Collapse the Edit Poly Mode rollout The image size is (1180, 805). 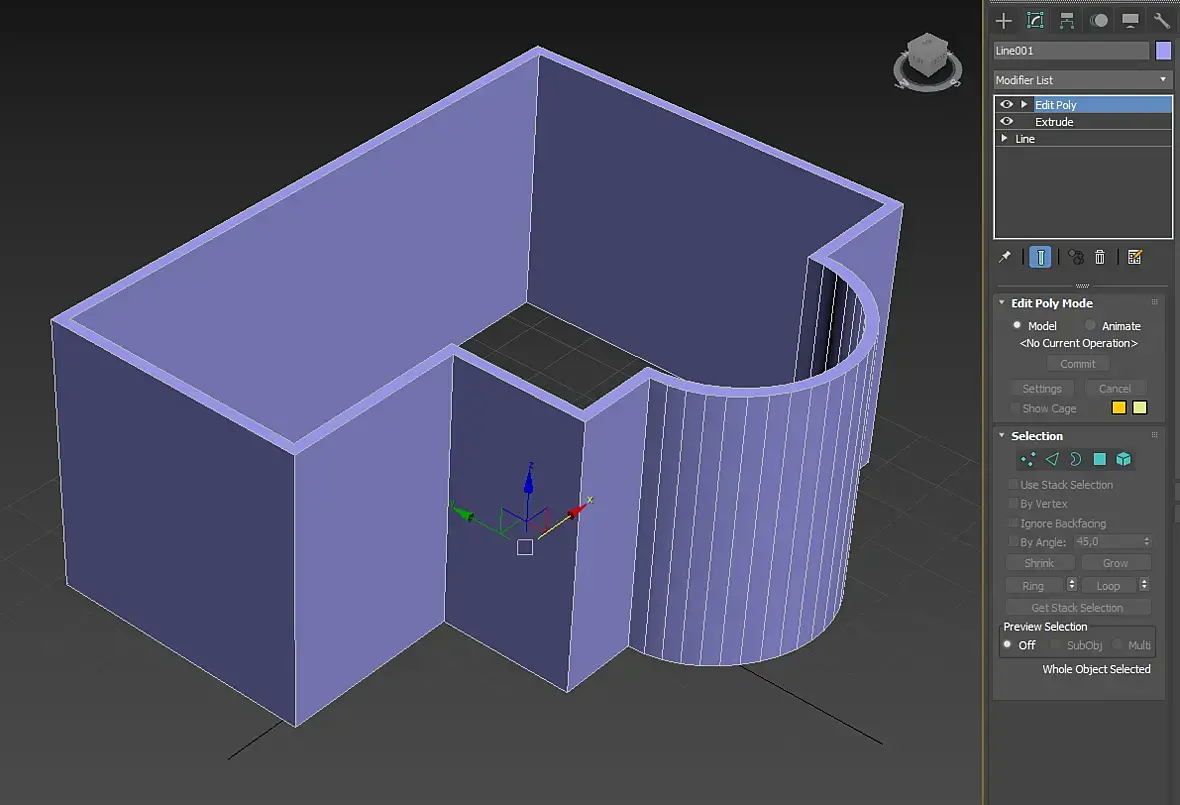1002,302
